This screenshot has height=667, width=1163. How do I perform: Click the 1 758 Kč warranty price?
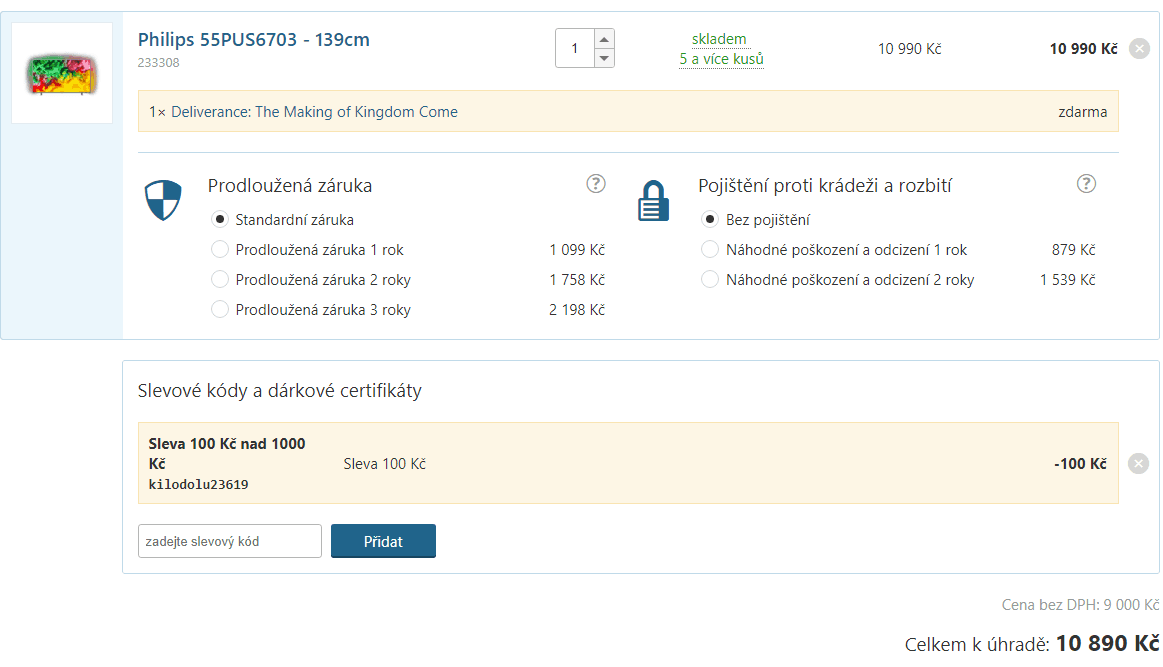click(x=577, y=280)
